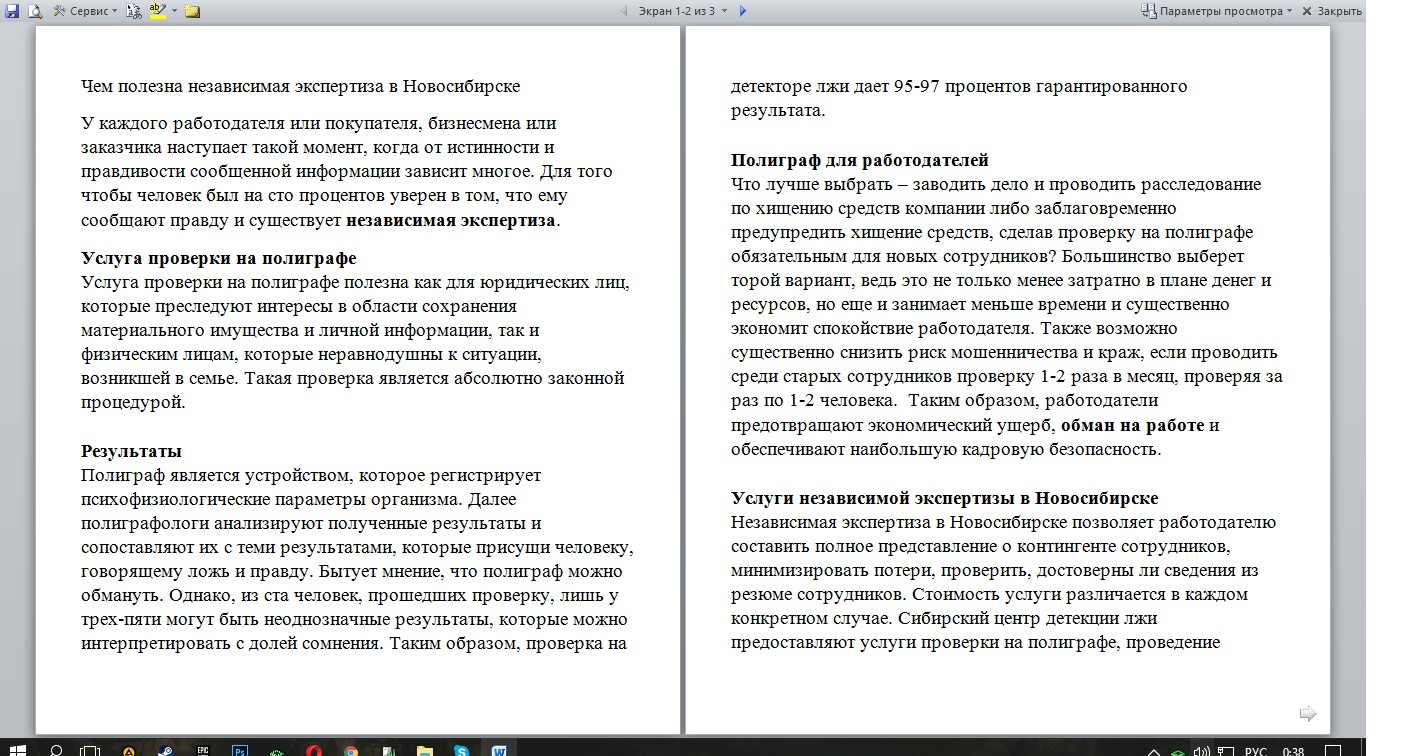Click the 0:38 clock in system tray
This screenshot has height=756, width=1428.
1293,751
